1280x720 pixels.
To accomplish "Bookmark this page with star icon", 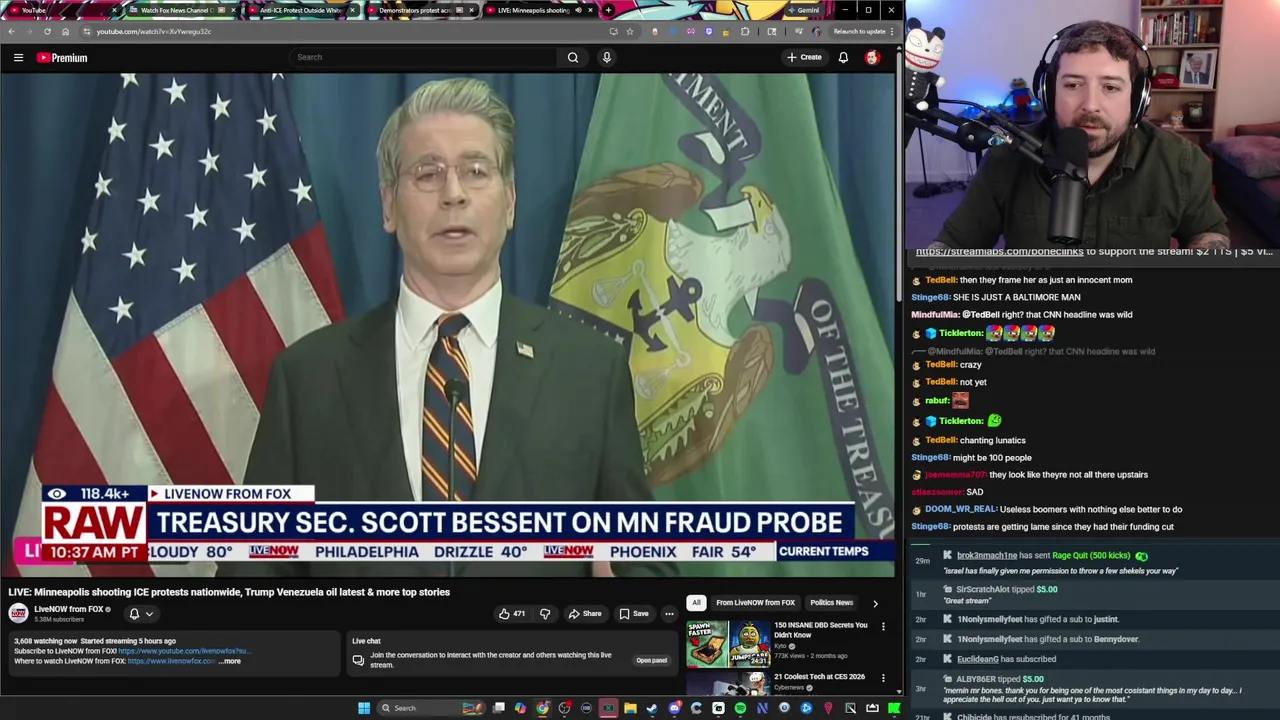I will (630, 31).
